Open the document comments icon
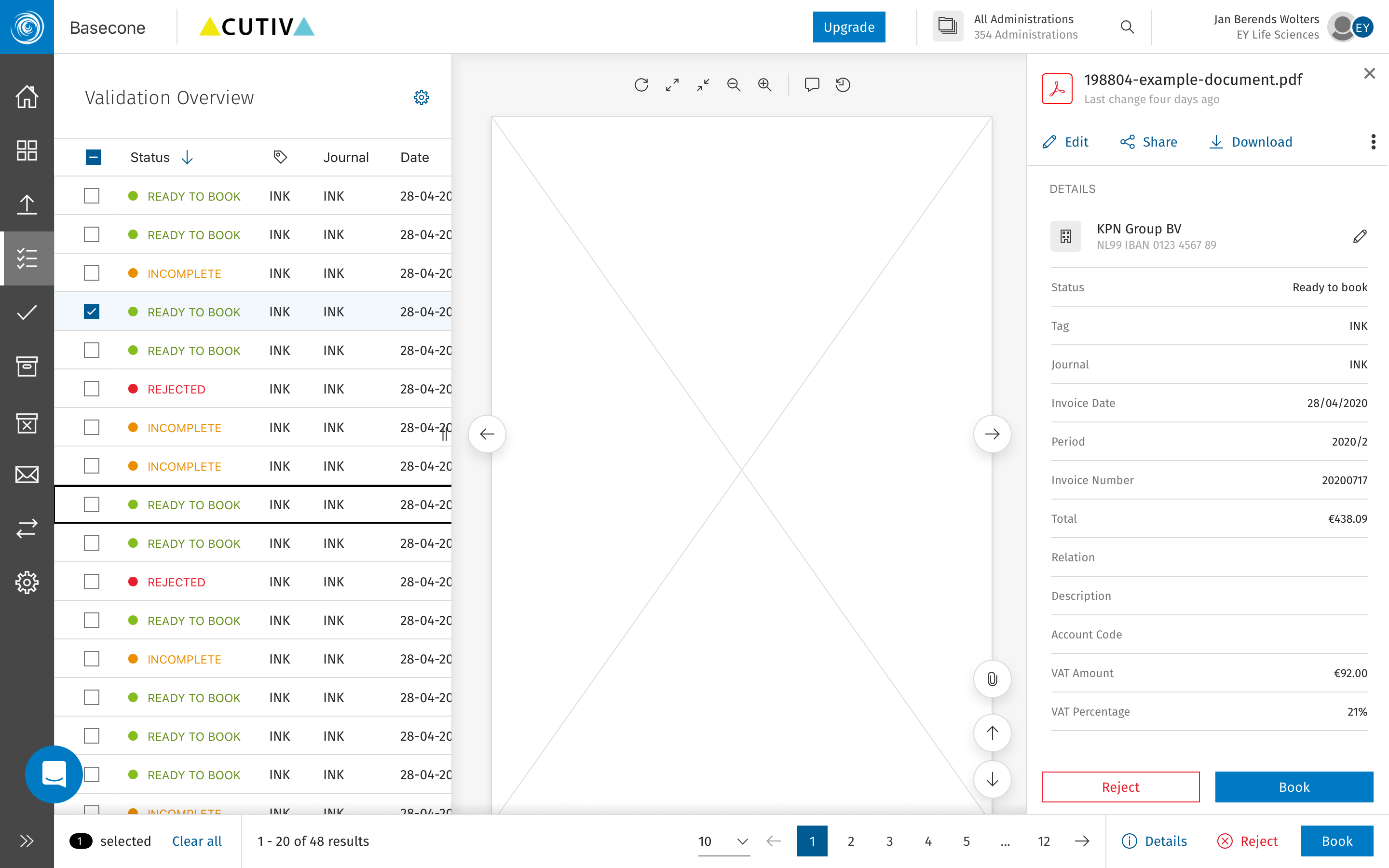This screenshot has height=868, width=1389. click(812, 85)
